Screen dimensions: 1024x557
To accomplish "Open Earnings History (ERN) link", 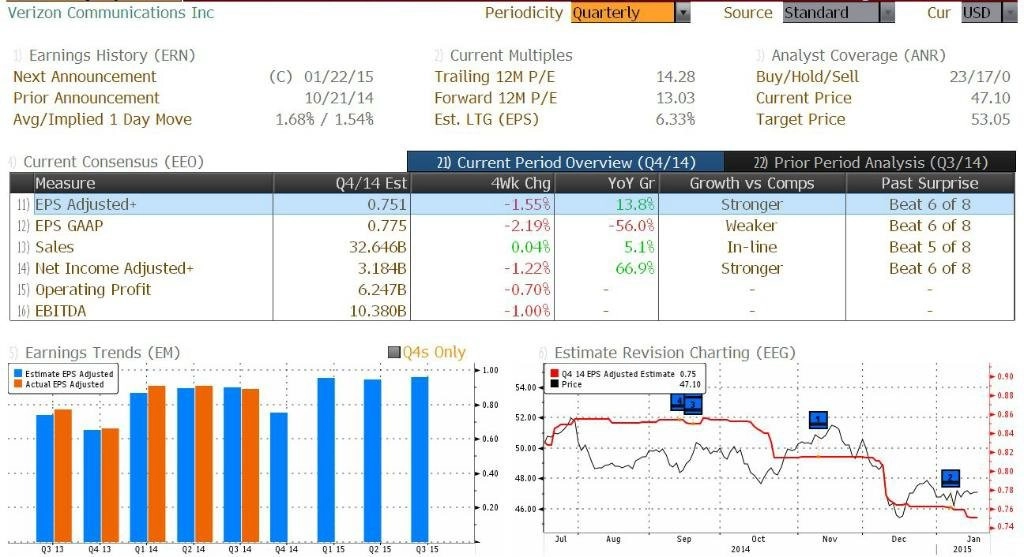I will (x=112, y=56).
